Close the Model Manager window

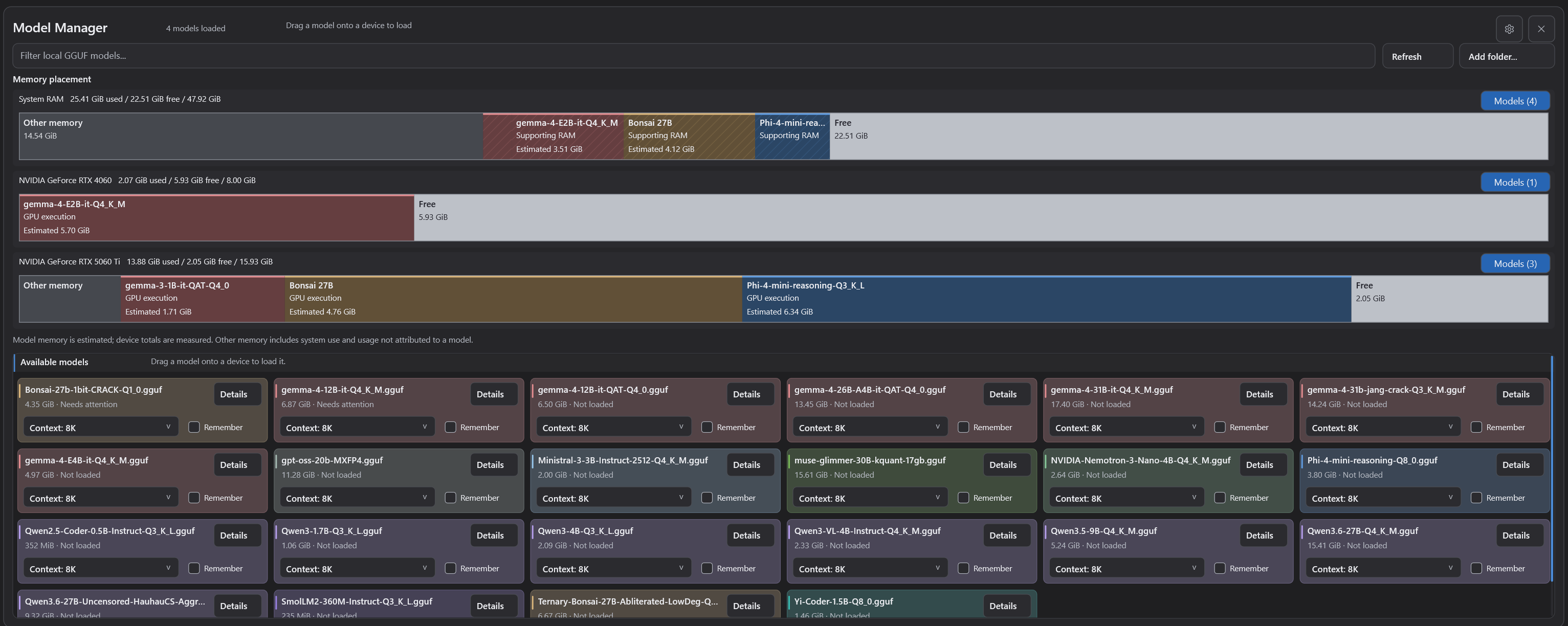coord(1540,29)
